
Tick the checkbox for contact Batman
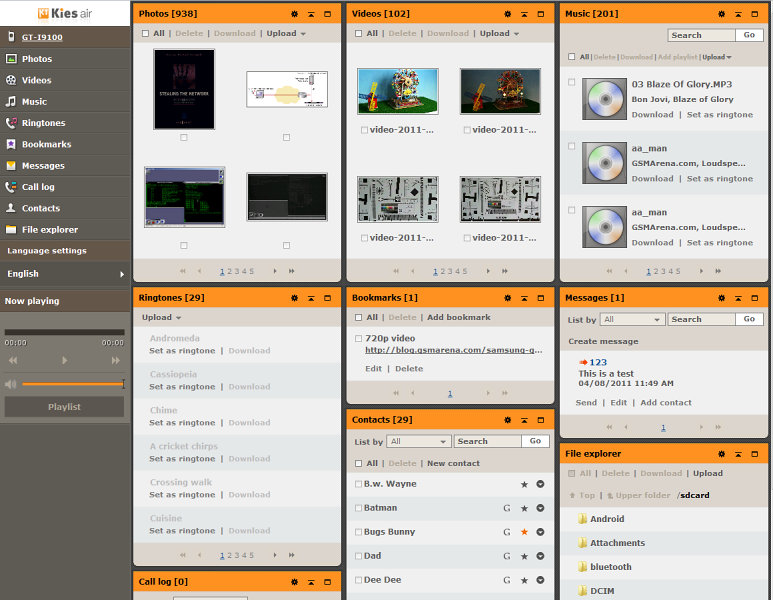pos(358,508)
